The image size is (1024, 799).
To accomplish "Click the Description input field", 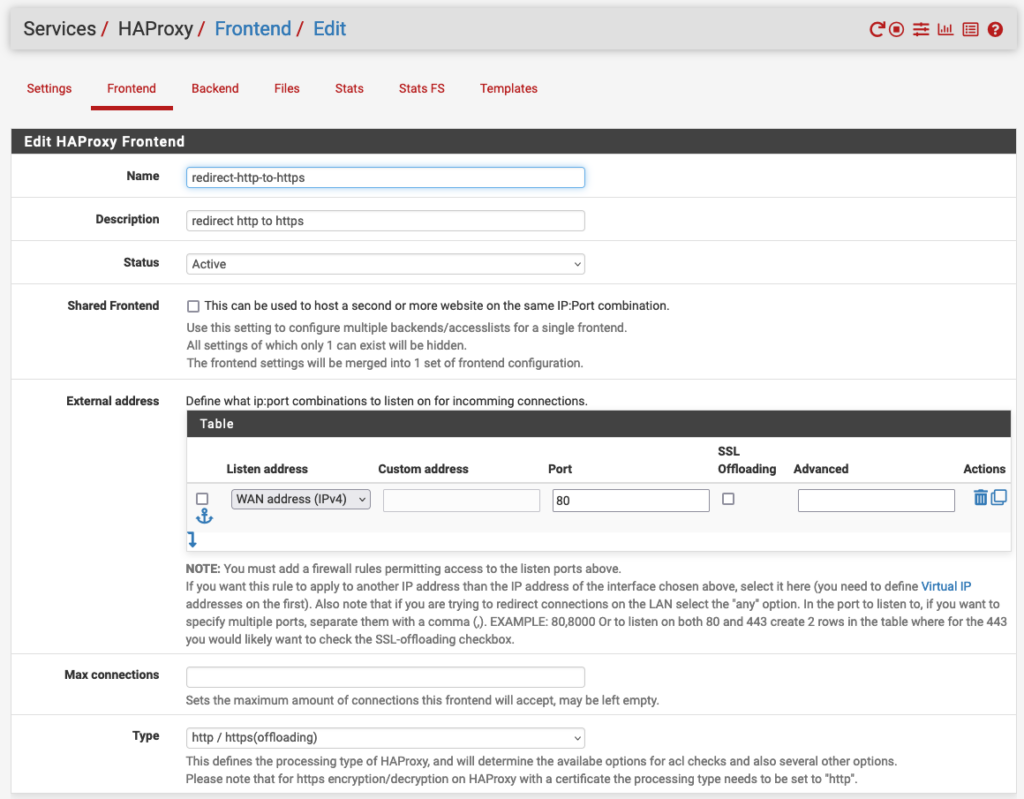I will click(385, 221).
